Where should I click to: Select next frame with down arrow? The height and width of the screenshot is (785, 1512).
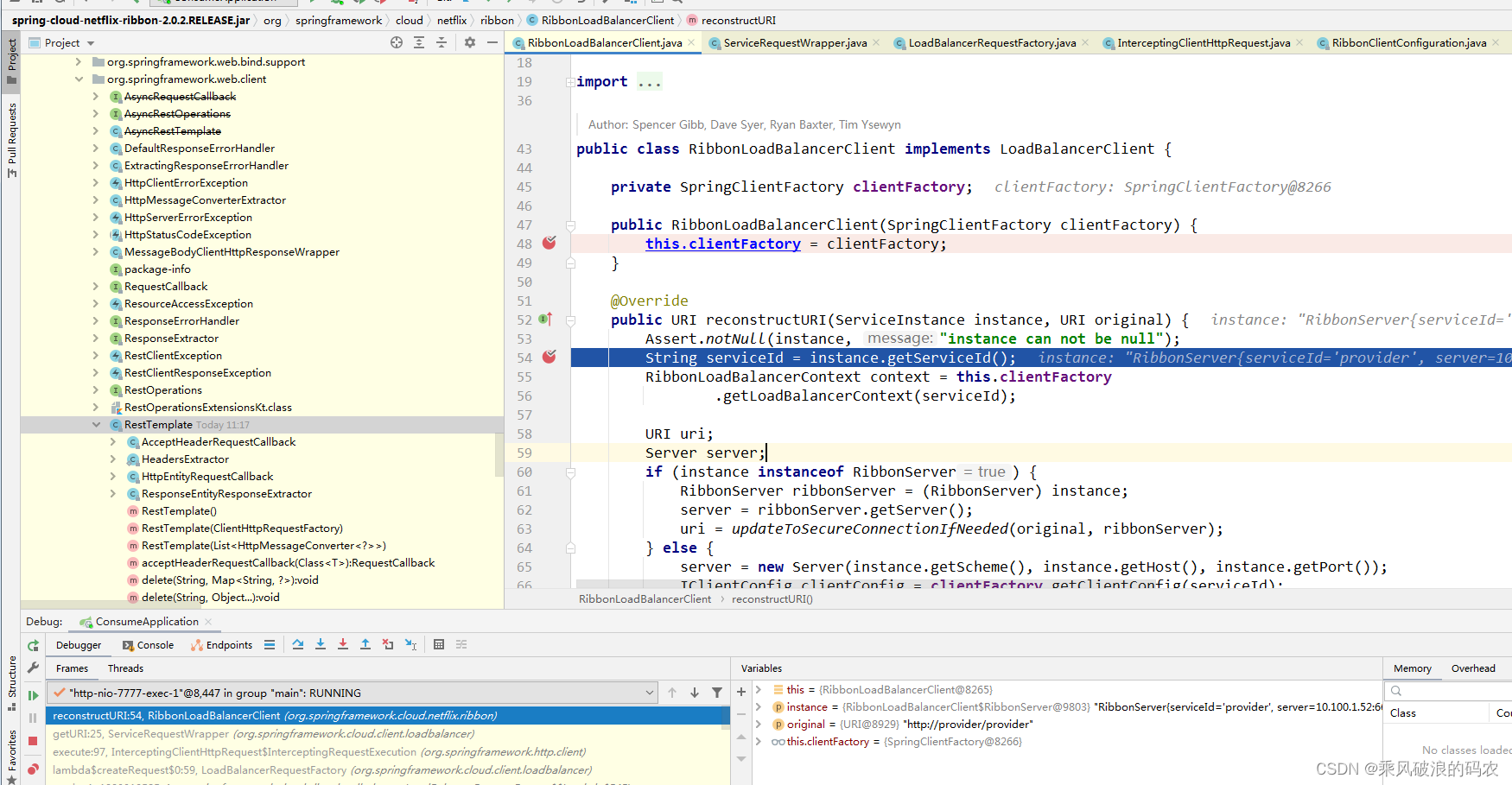(695, 693)
